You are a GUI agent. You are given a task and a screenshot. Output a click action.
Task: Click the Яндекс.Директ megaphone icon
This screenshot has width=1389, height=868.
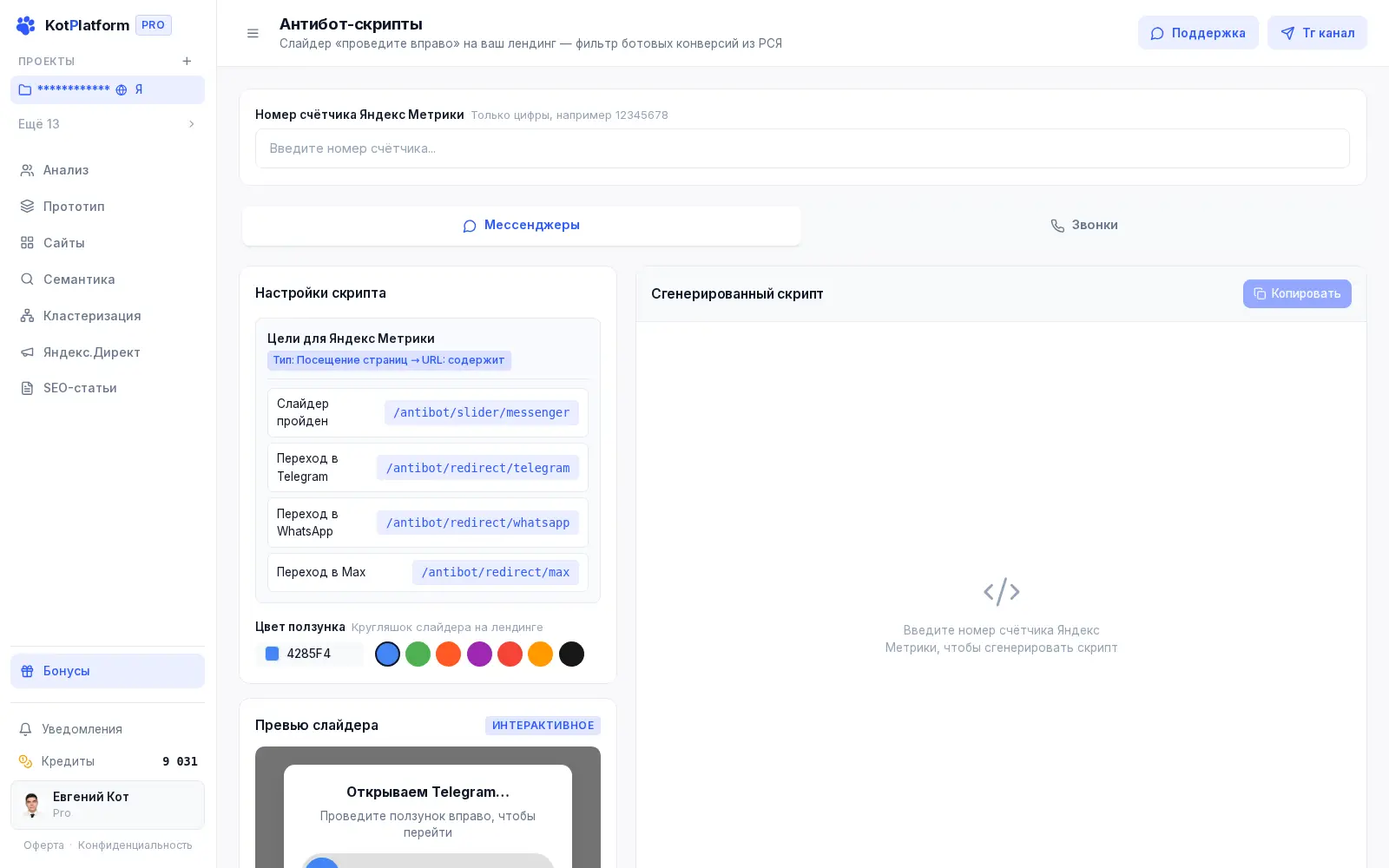tap(27, 352)
